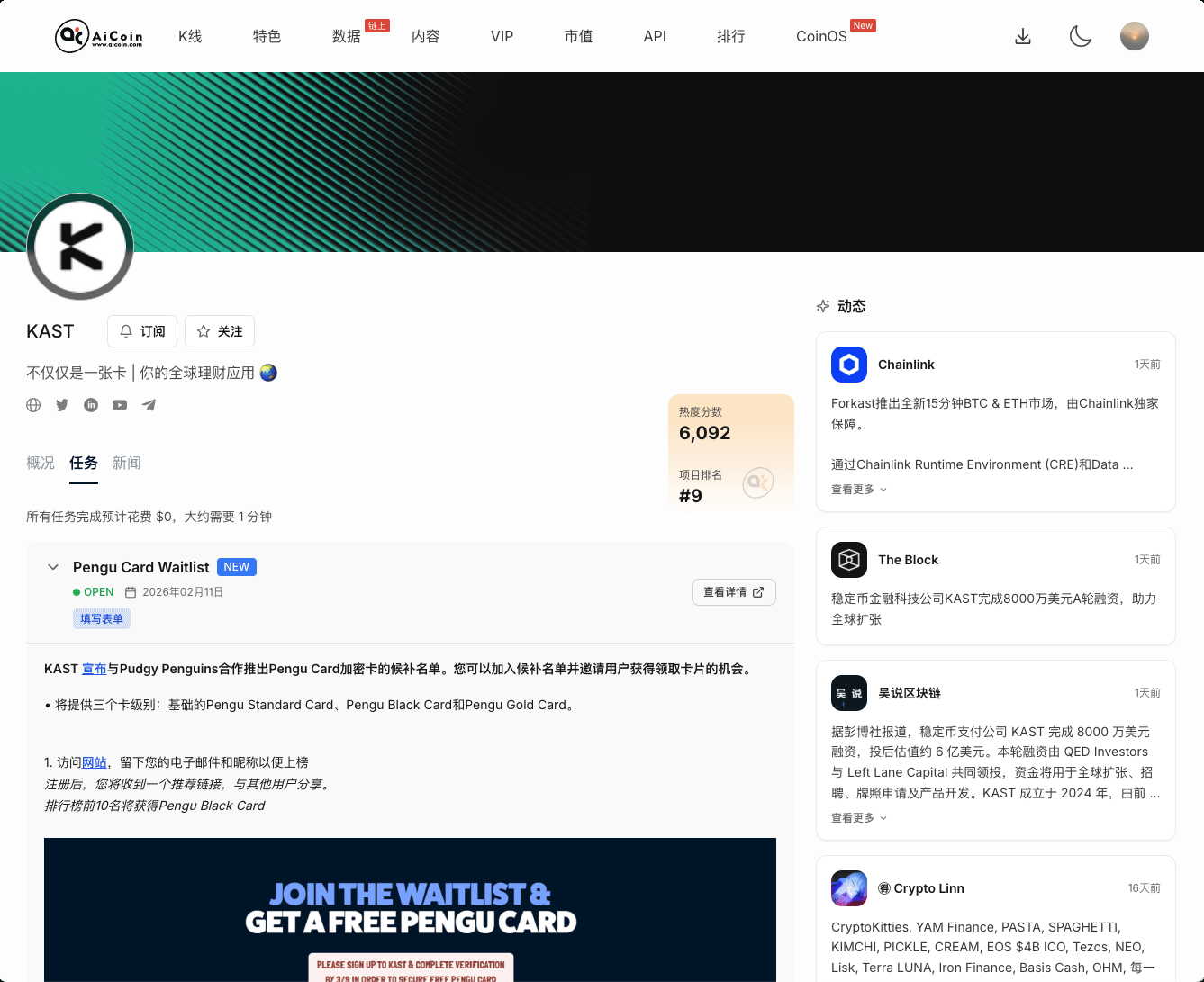Open the KAST YouTube channel icon
The image size is (1204, 982).
[119, 405]
